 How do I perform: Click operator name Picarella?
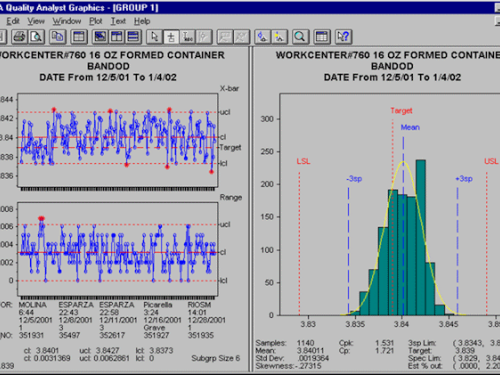coord(158,305)
